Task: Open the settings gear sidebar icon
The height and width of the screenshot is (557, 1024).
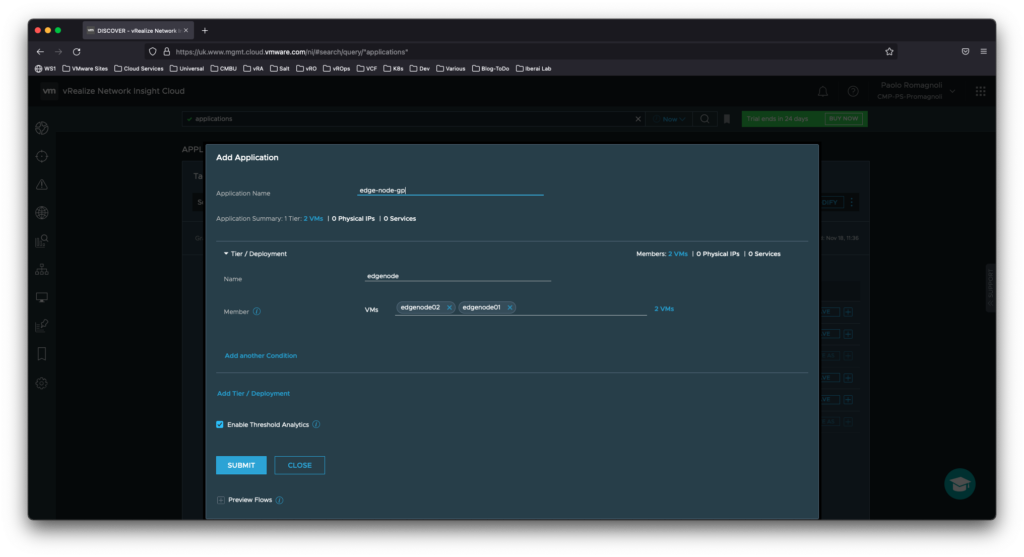Action: (x=42, y=383)
